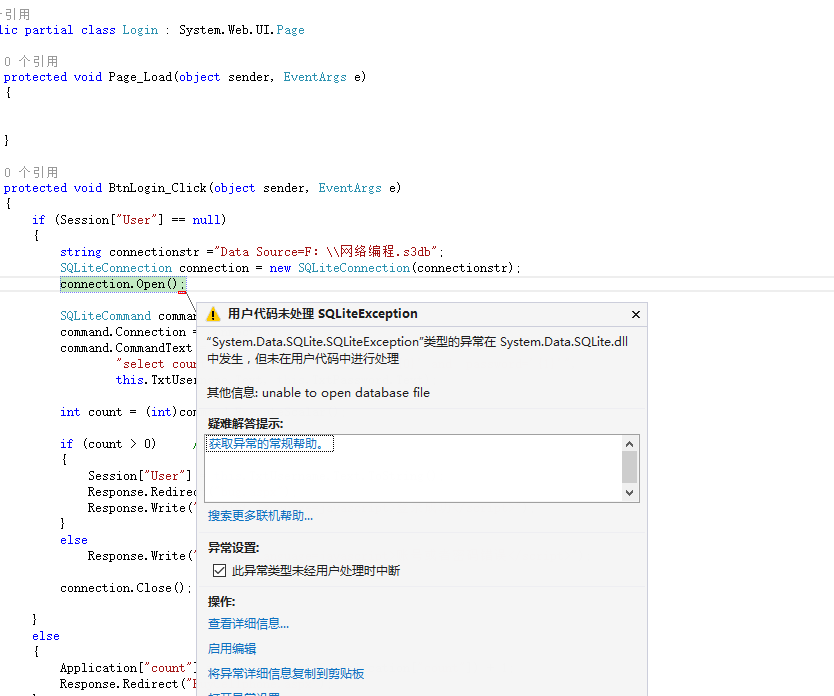This screenshot has height=696, width=834.
Task: Click the '启用编辑' link
Action: (x=231, y=648)
